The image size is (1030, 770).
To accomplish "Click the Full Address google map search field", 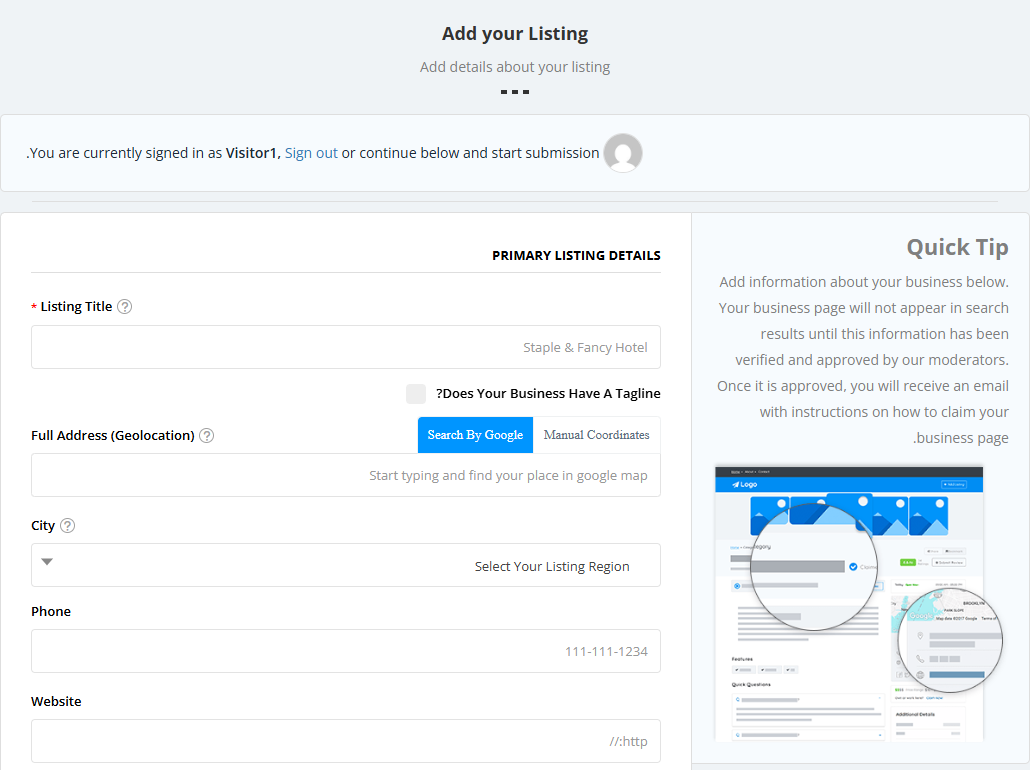I will (346, 475).
